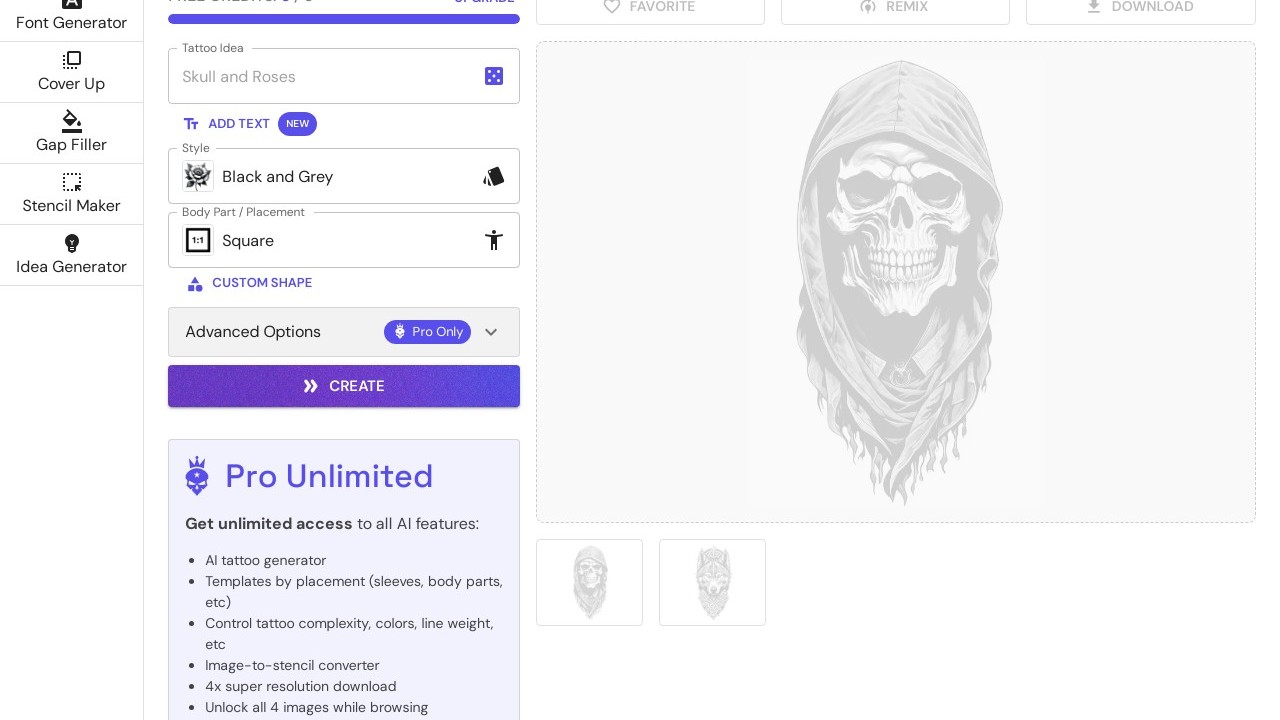Favorite the generated tattoo image
The height and width of the screenshot is (720, 1280).
pos(650,8)
